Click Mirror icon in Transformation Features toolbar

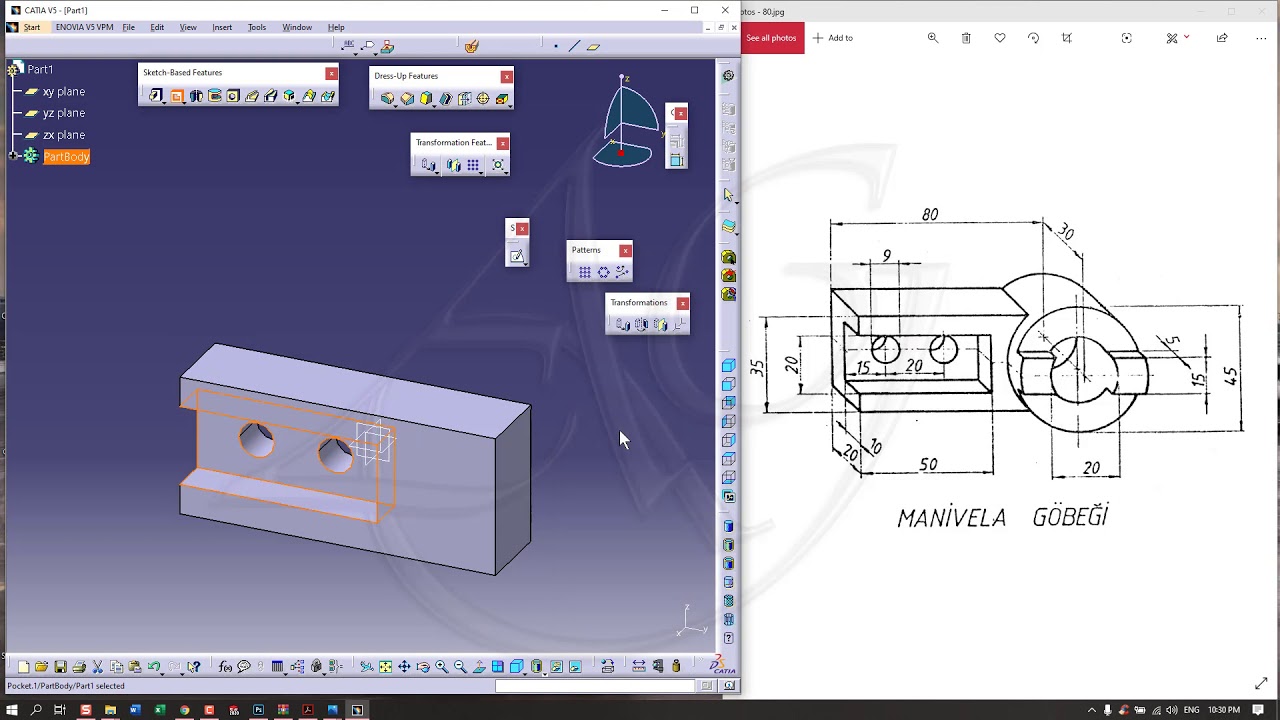click(454, 165)
